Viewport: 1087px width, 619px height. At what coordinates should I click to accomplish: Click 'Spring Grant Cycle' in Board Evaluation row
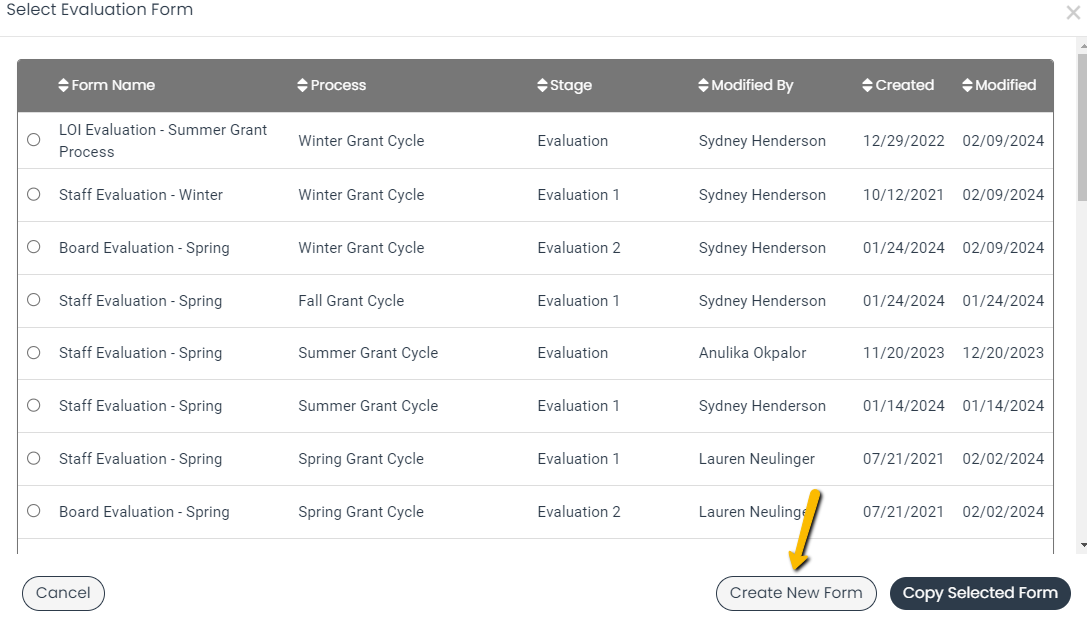click(x=360, y=512)
